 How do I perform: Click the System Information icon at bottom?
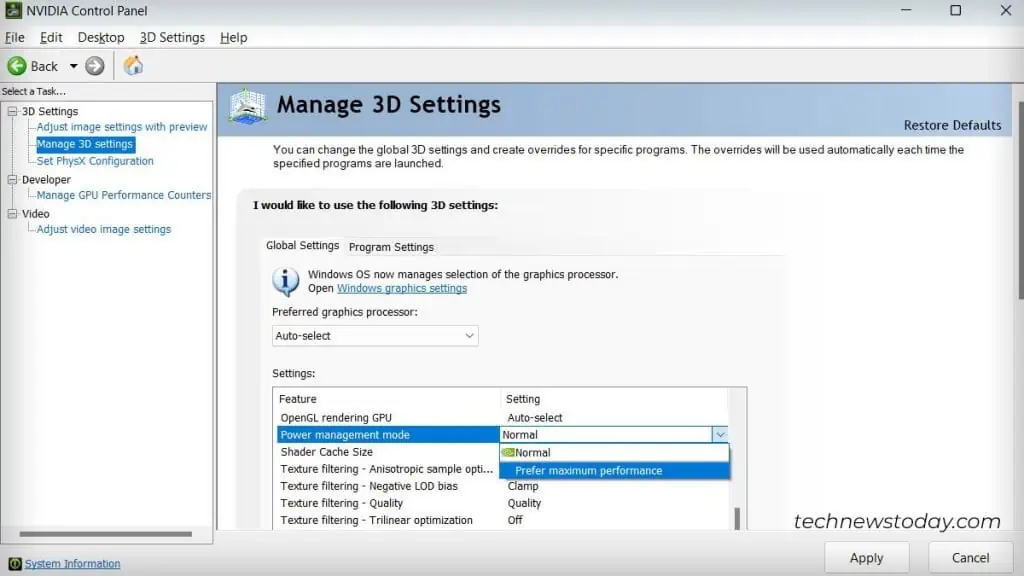(x=14, y=564)
